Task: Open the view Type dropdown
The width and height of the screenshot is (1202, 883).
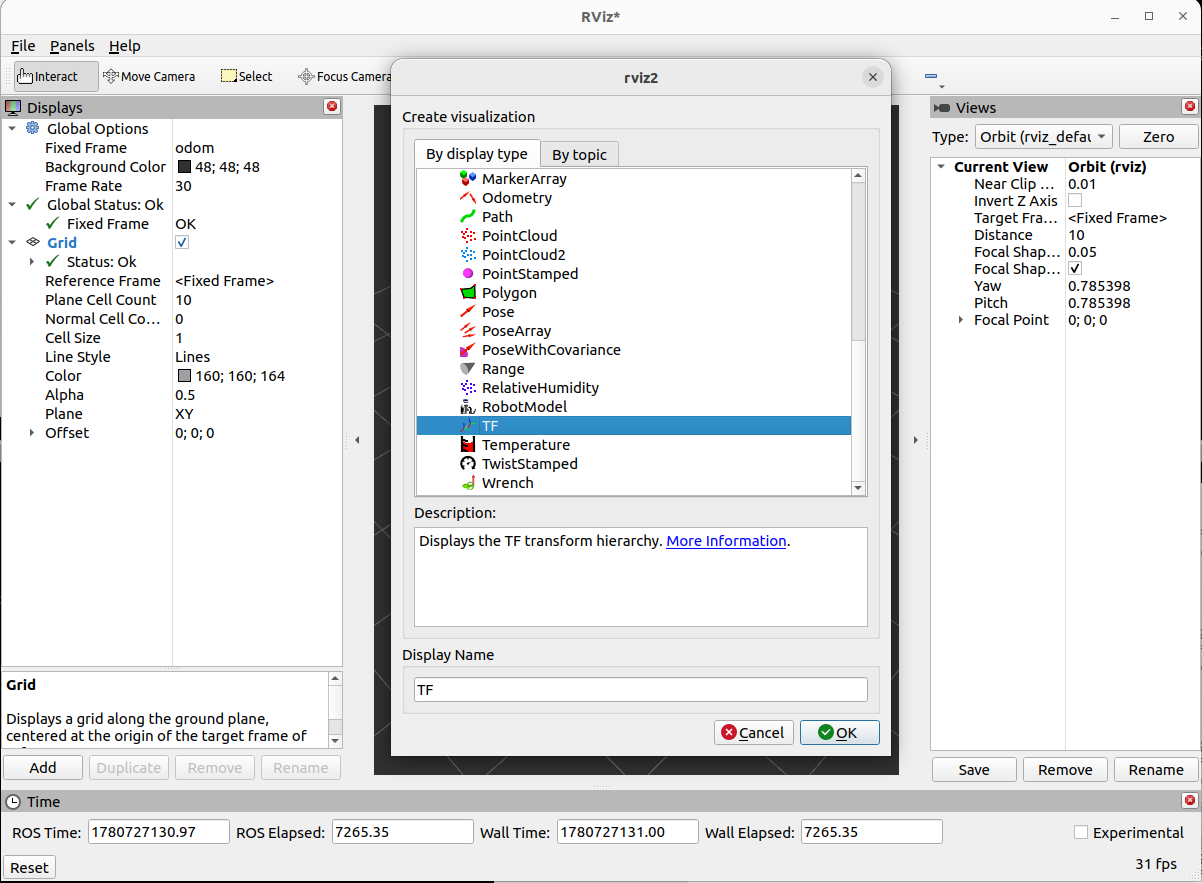Action: click(x=1043, y=136)
